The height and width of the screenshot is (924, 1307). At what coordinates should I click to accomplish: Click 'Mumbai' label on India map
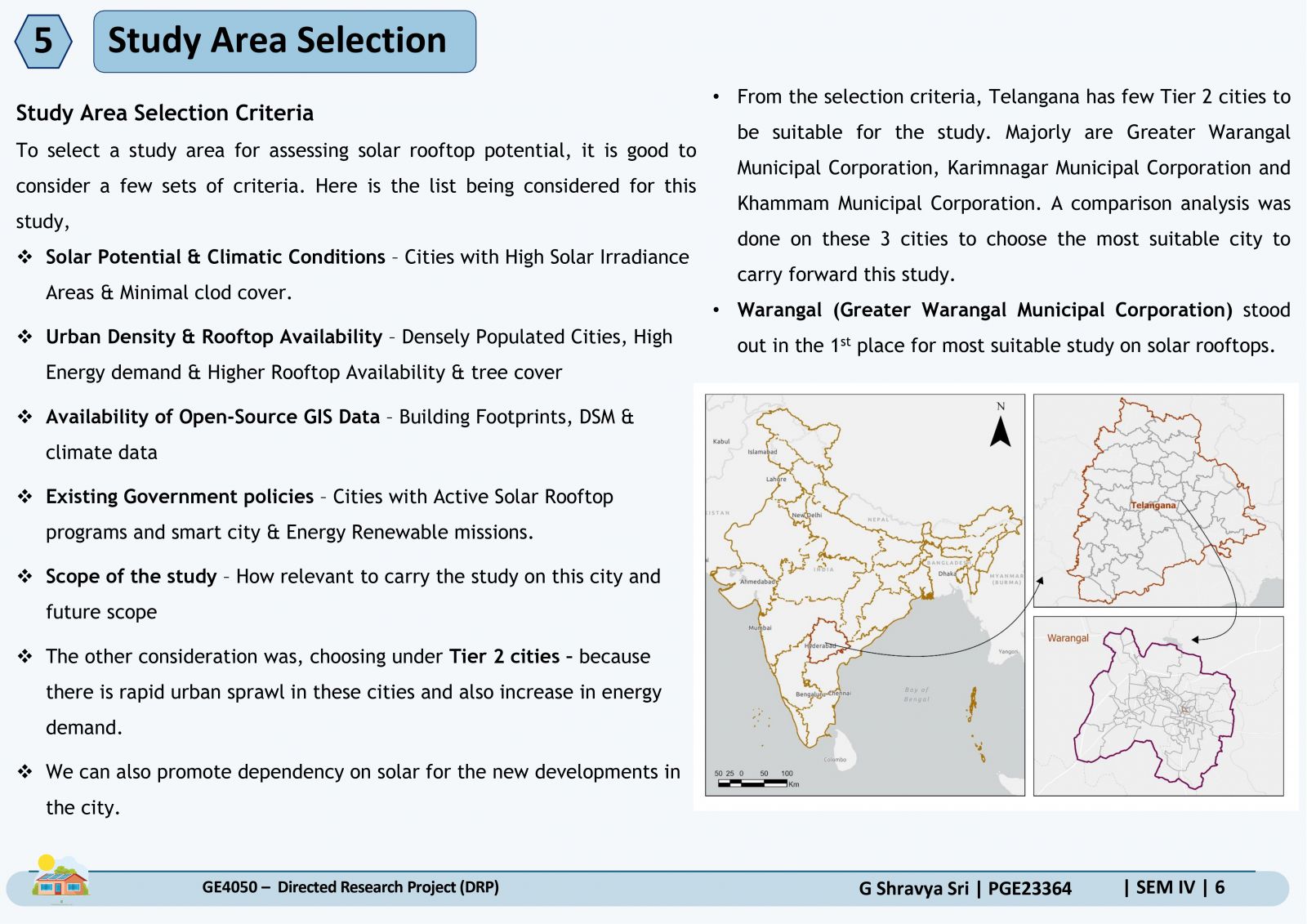[x=760, y=628]
